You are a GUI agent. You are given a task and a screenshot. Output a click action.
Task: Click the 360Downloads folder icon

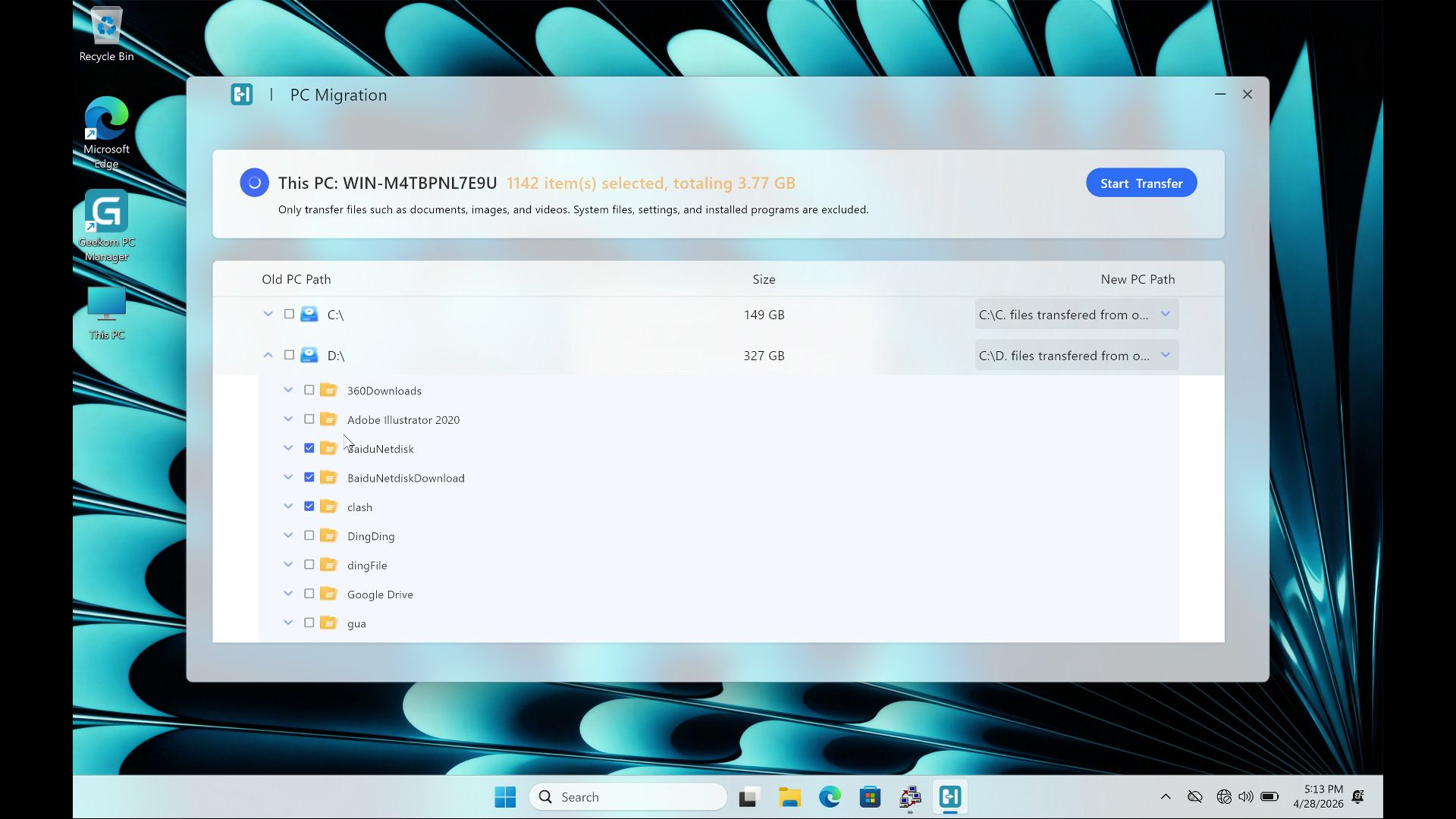coord(328,390)
